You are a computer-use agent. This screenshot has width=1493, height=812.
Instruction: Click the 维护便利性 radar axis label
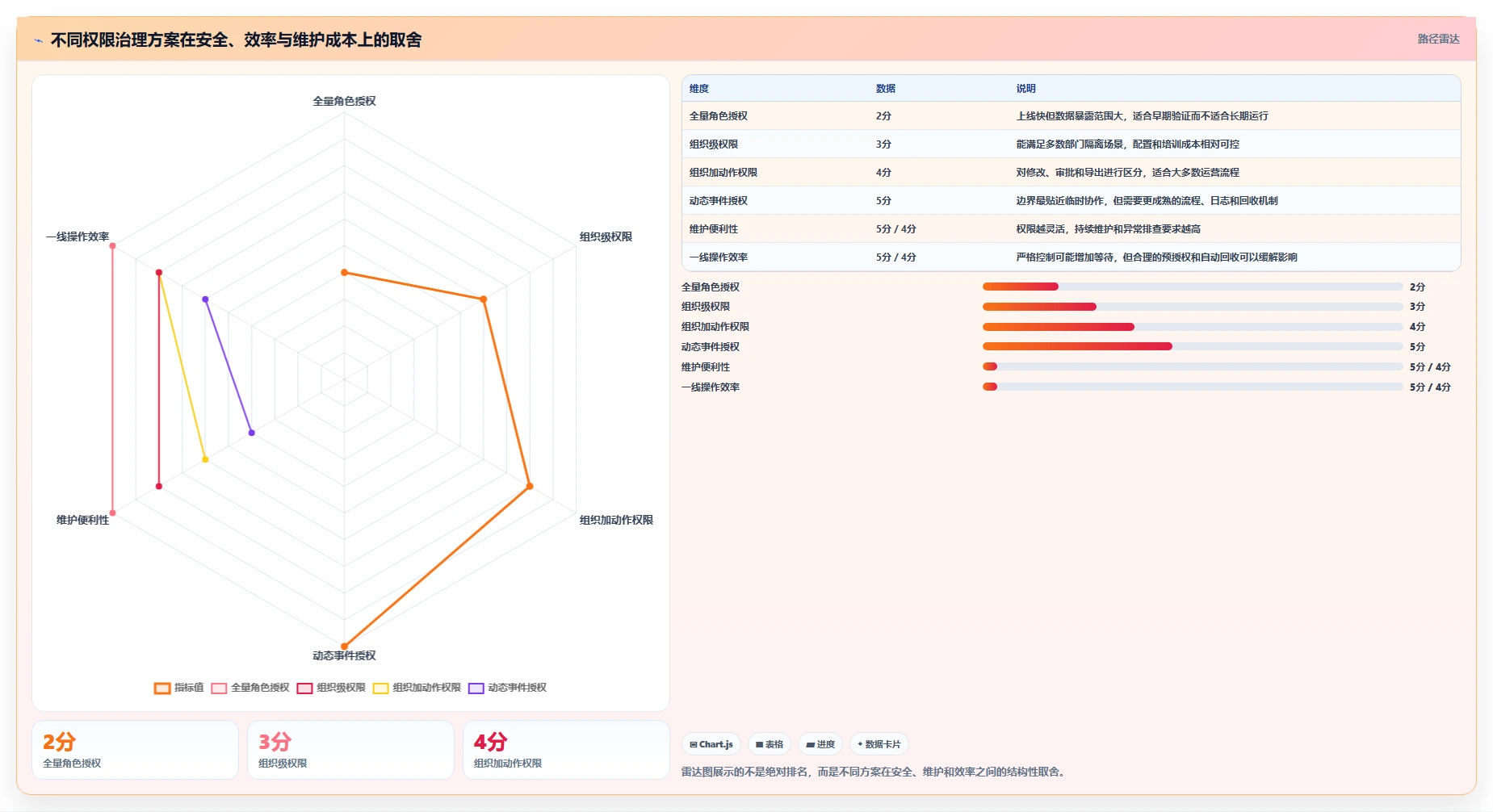click(x=82, y=520)
